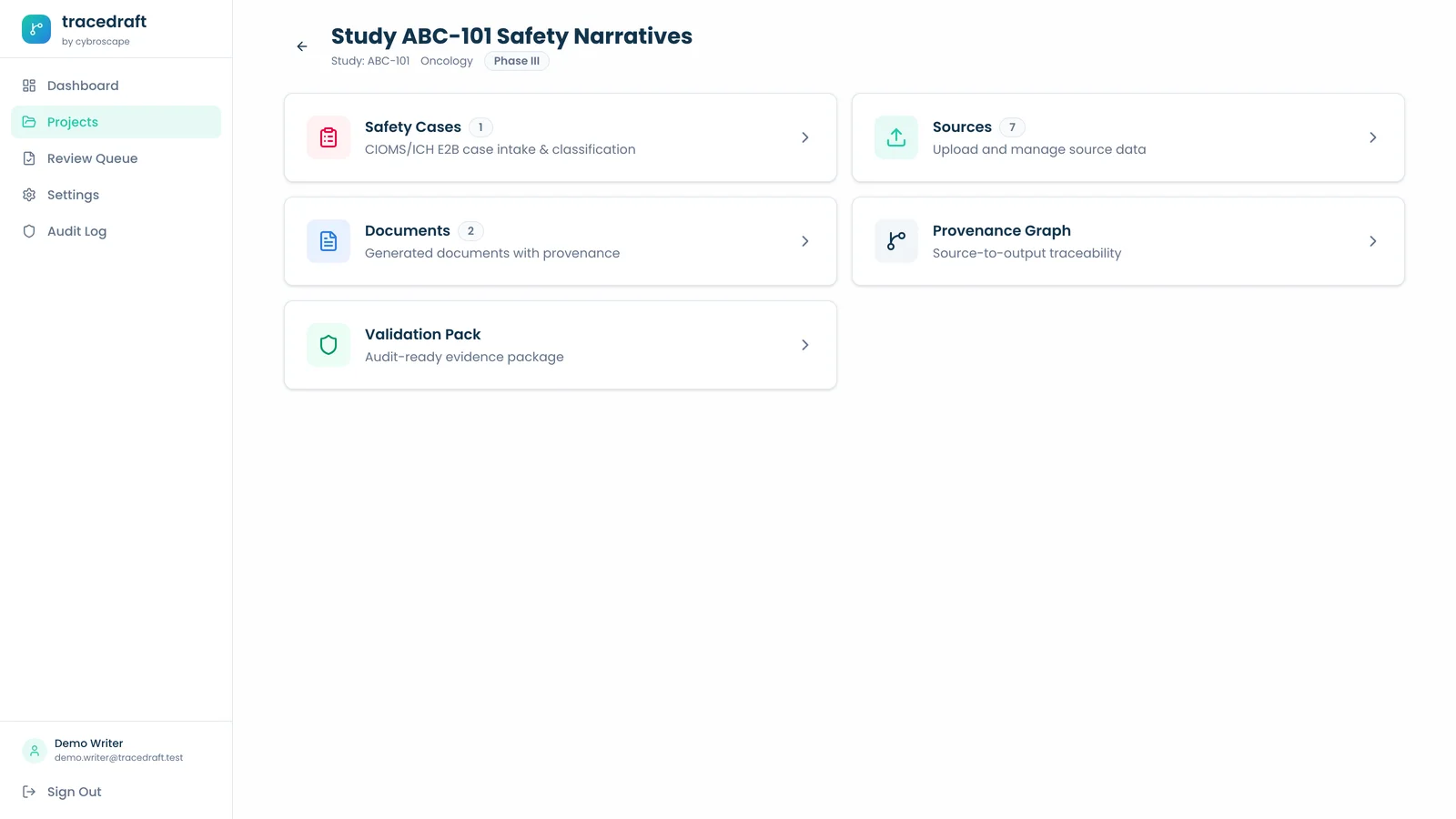1456x819 pixels.
Task: Click the Validation Pack title
Action: click(422, 335)
